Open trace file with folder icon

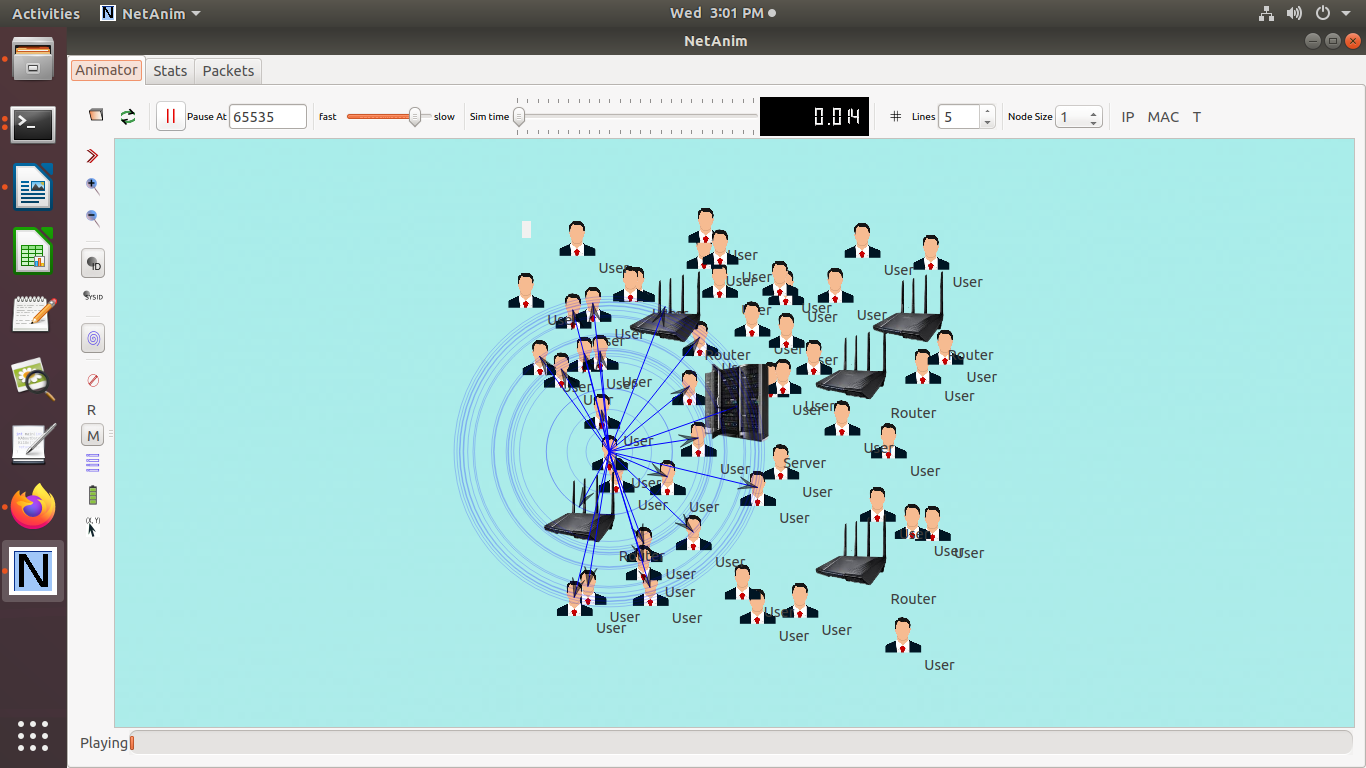(x=96, y=116)
